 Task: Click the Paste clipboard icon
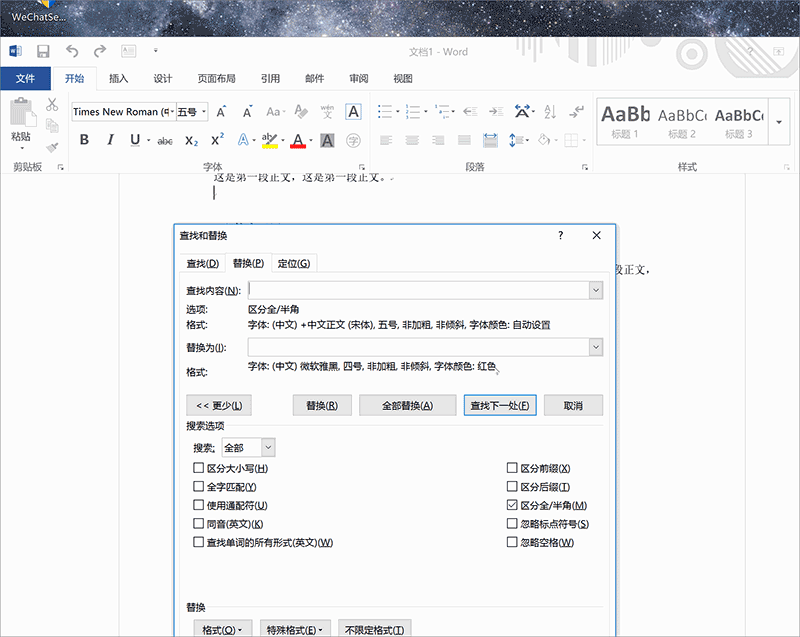click(22, 112)
